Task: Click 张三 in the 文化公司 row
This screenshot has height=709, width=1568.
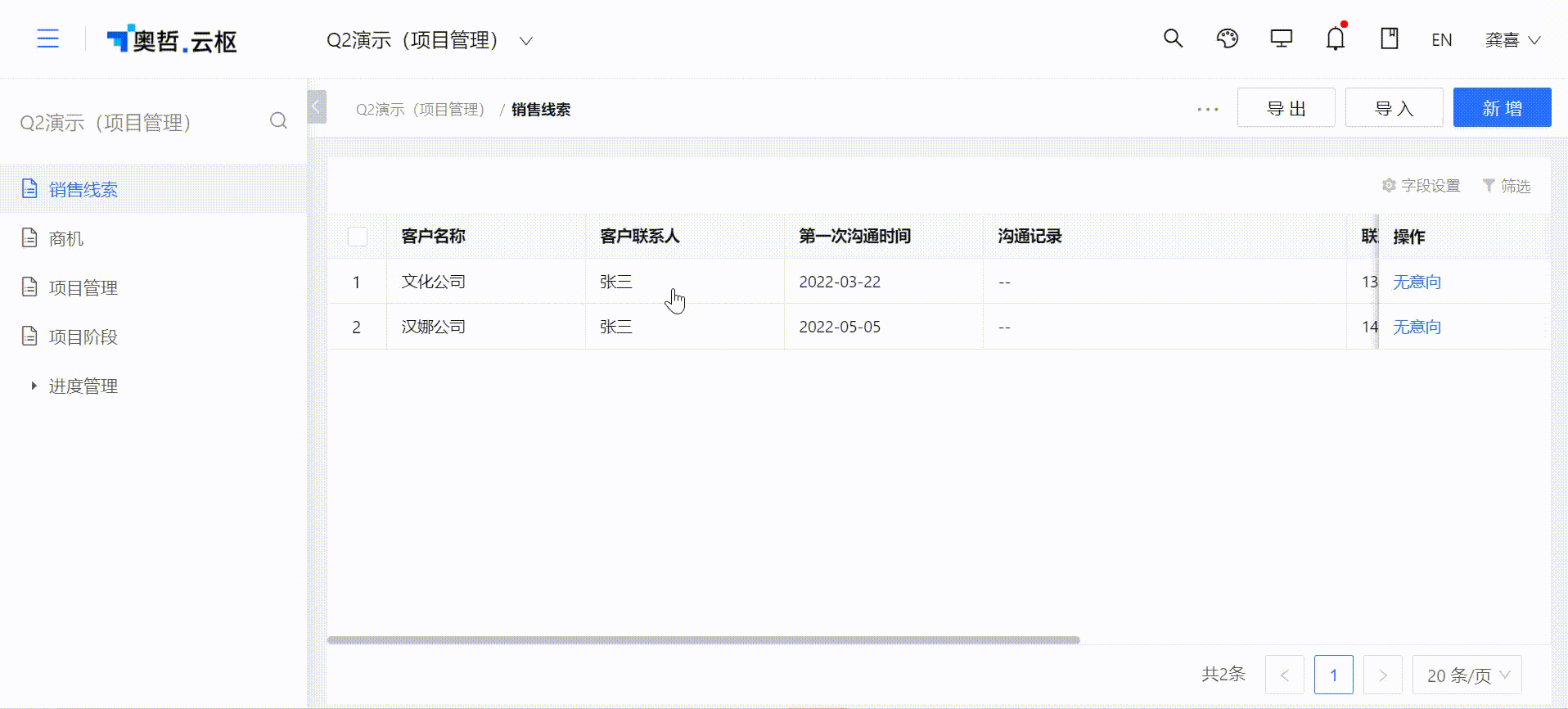Action: (x=616, y=282)
